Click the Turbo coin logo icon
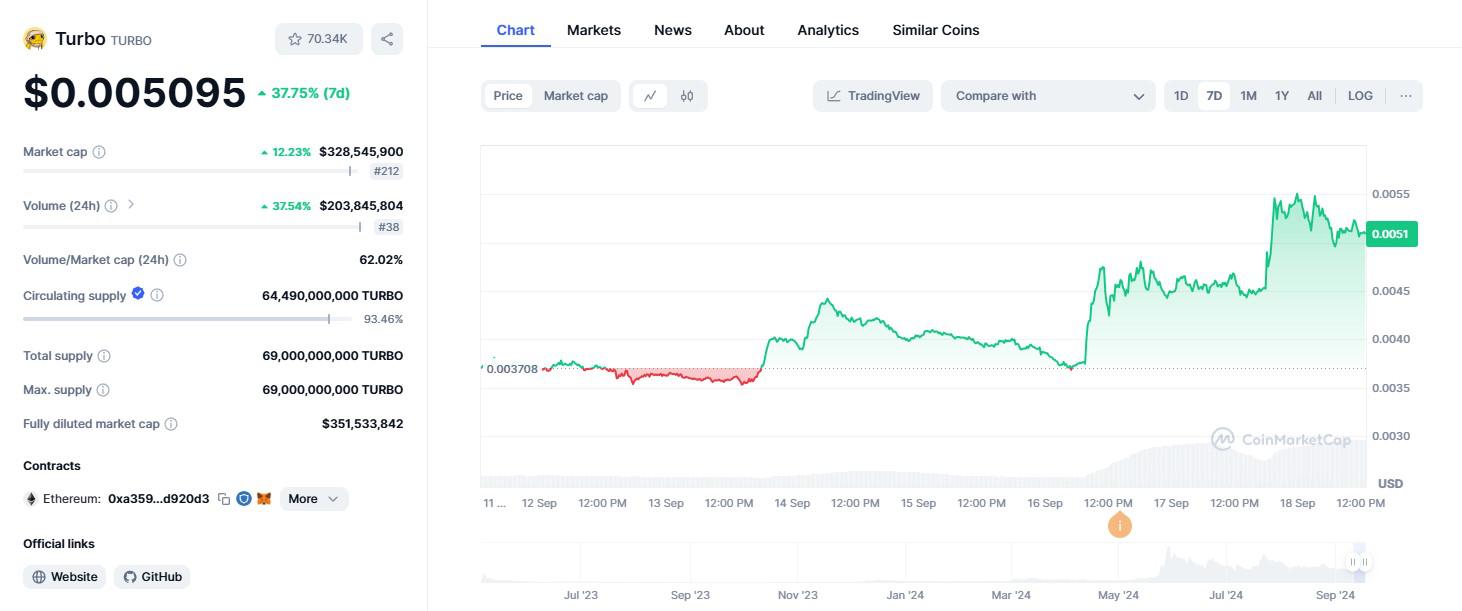 point(35,39)
